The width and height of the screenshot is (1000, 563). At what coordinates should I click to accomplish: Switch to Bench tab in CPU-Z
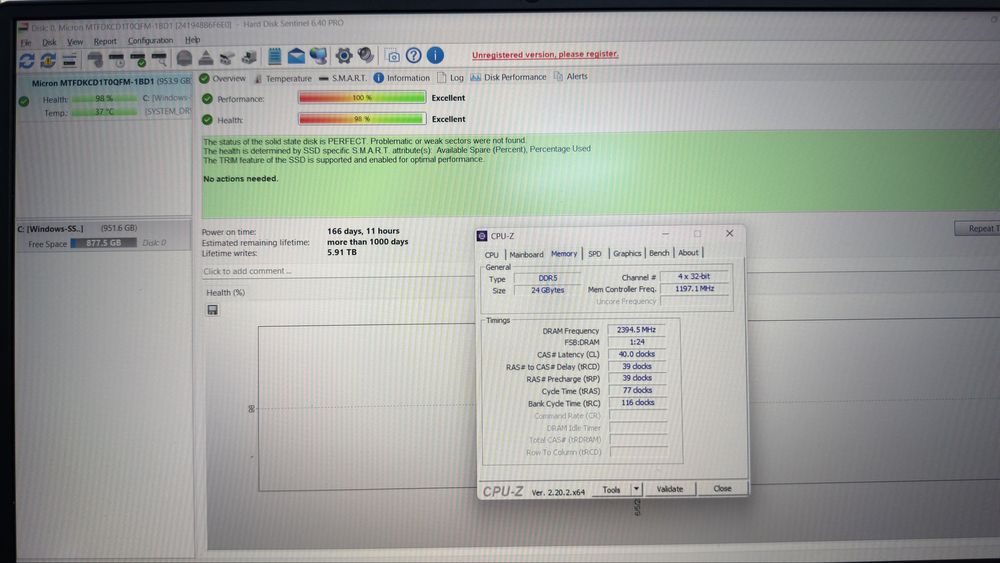659,253
